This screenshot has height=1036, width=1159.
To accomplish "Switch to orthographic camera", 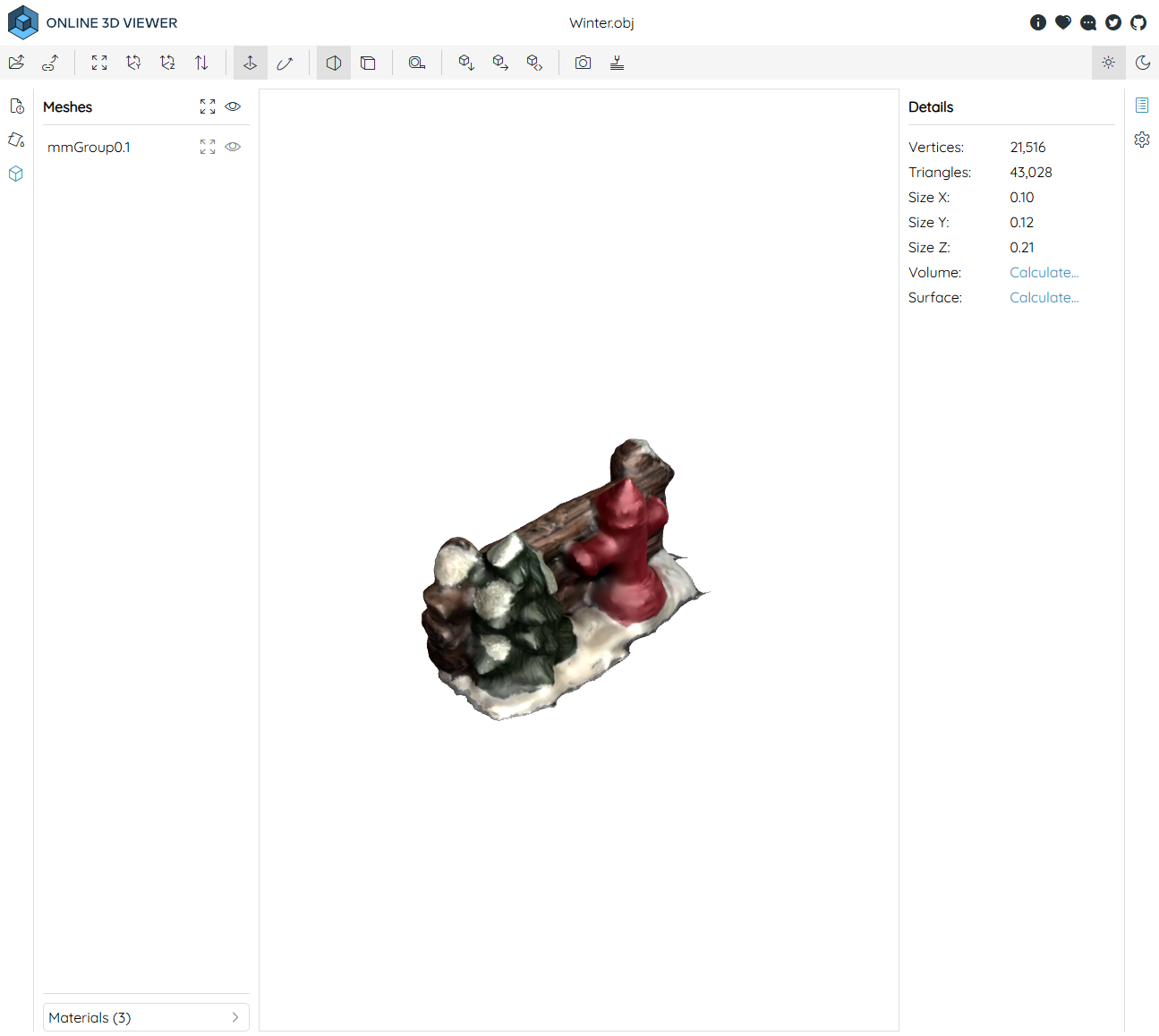I will (x=368, y=63).
